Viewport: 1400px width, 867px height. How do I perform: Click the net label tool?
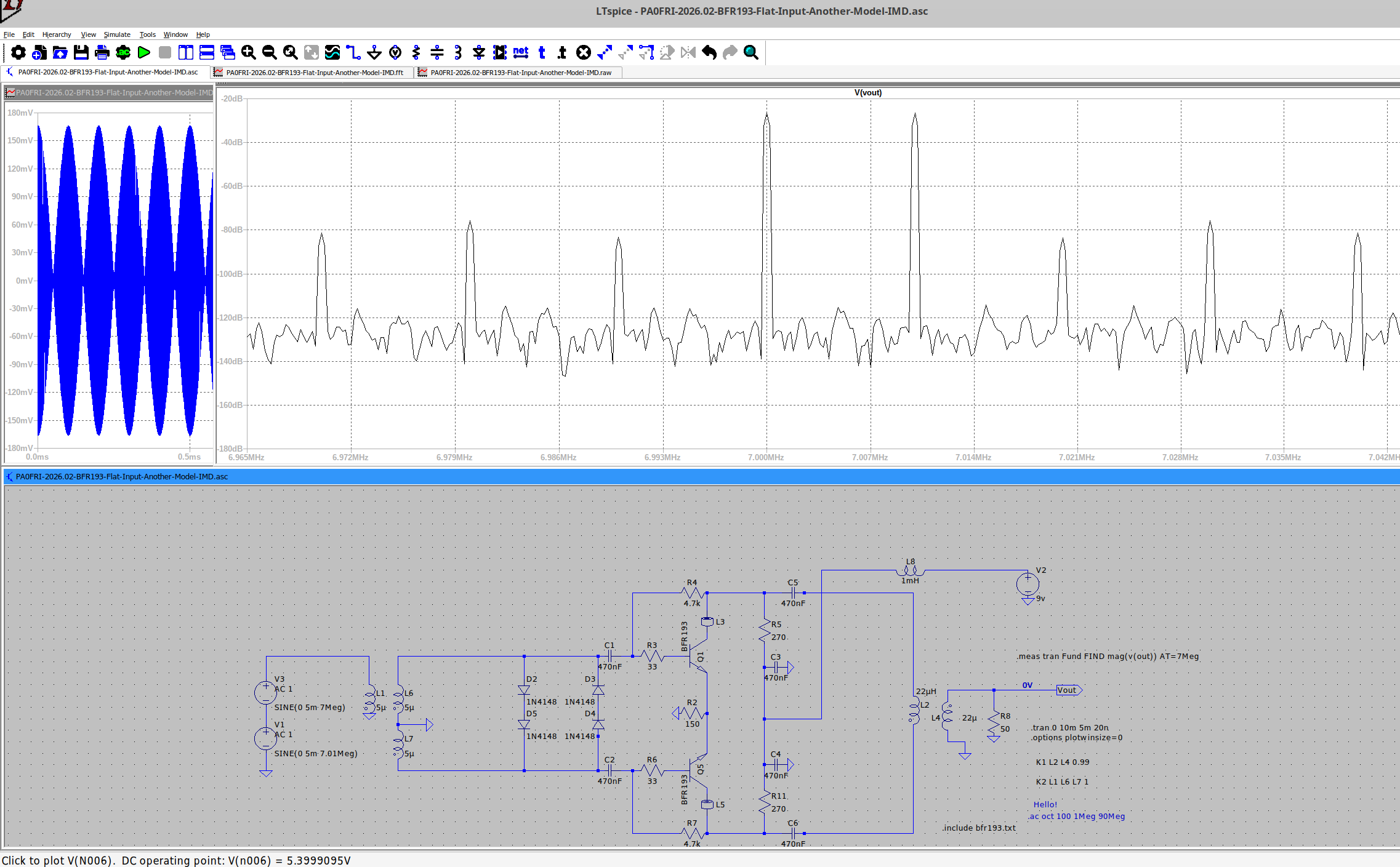coord(521,53)
